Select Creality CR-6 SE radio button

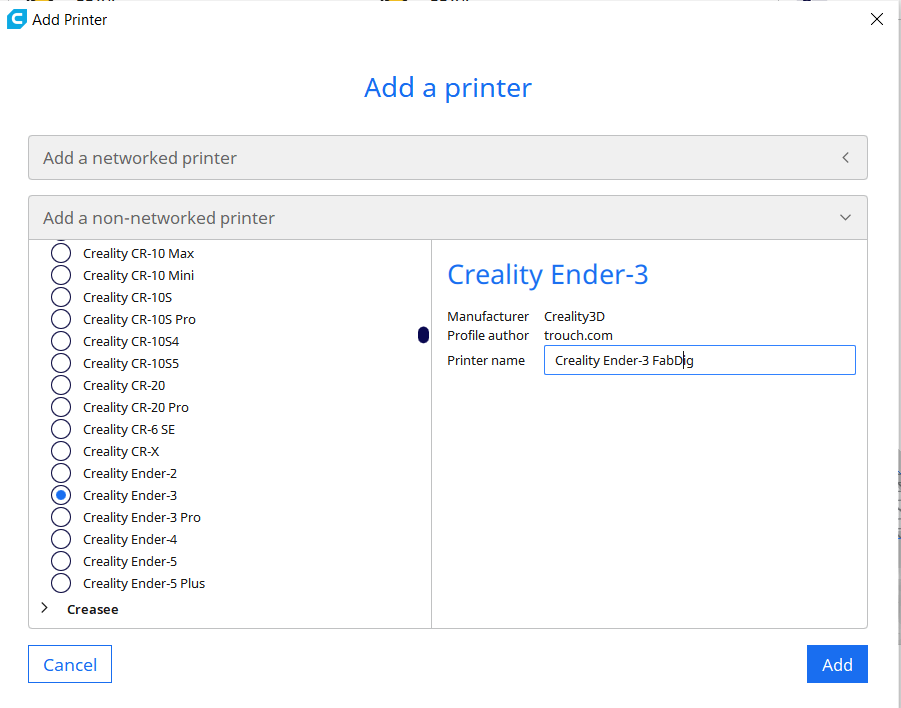pos(61,429)
